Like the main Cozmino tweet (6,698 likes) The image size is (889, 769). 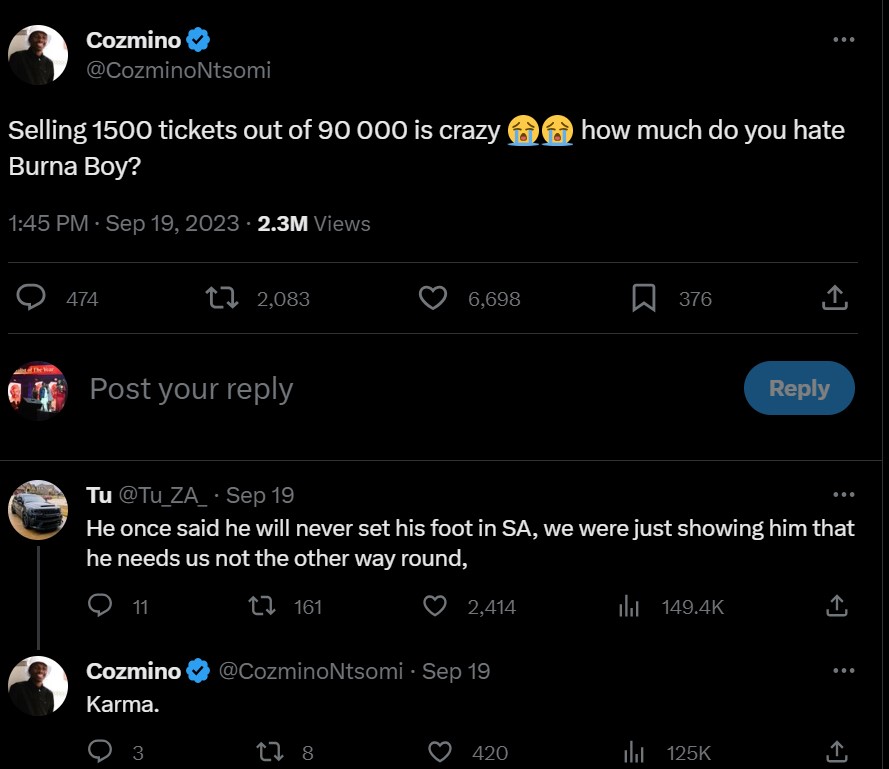tap(432, 298)
